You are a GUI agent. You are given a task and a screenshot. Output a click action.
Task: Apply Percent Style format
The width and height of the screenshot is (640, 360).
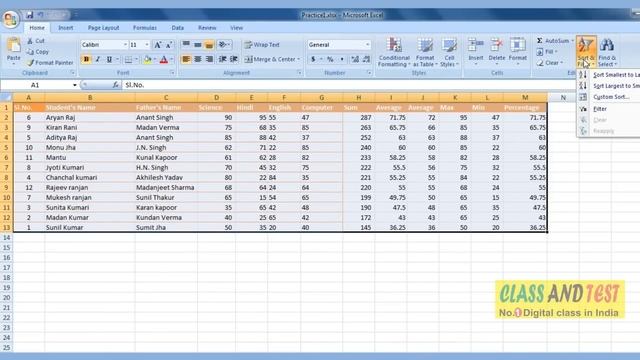pyautogui.click(x=330, y=60)
